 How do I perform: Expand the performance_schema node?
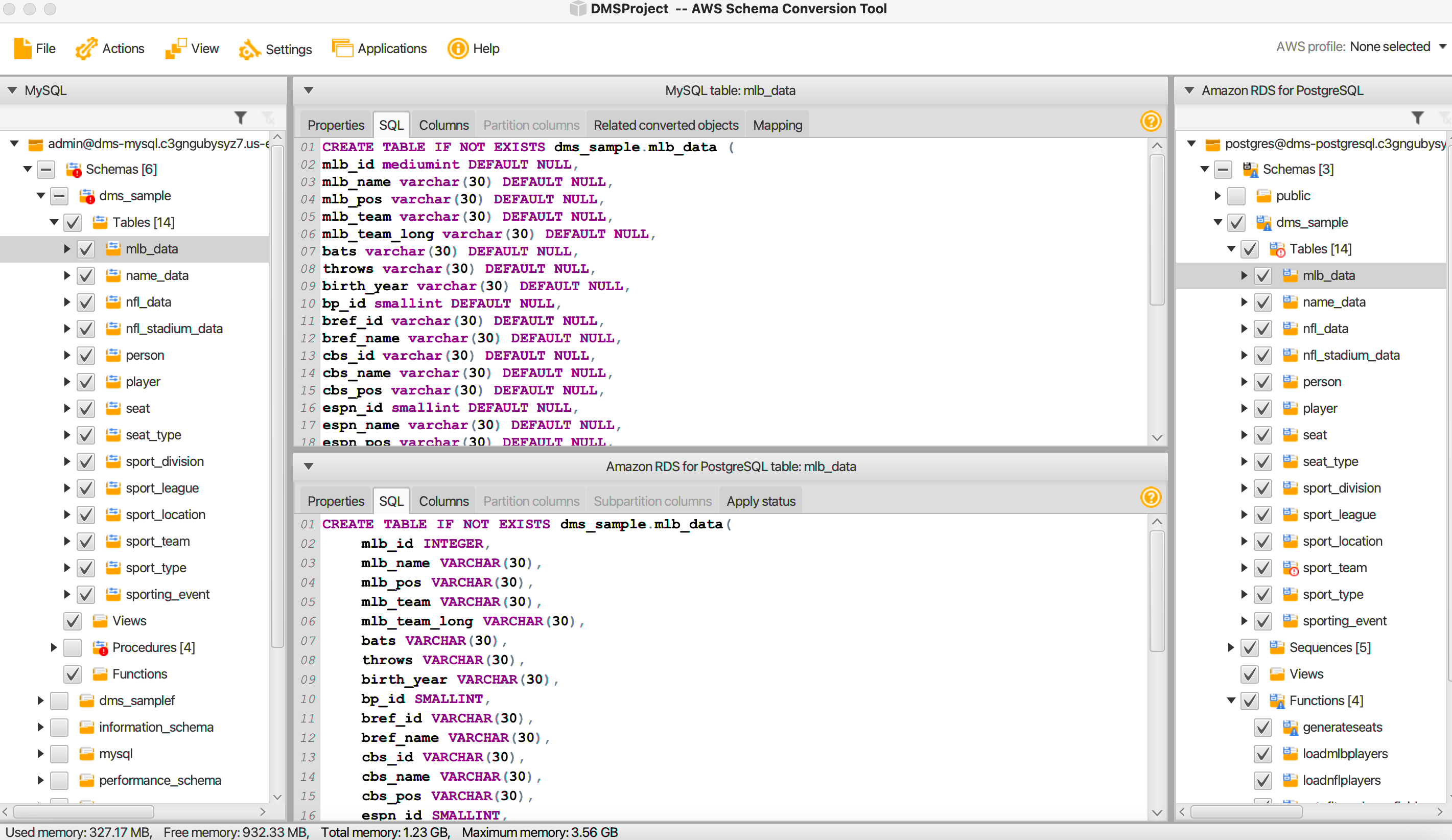[40, 780]
